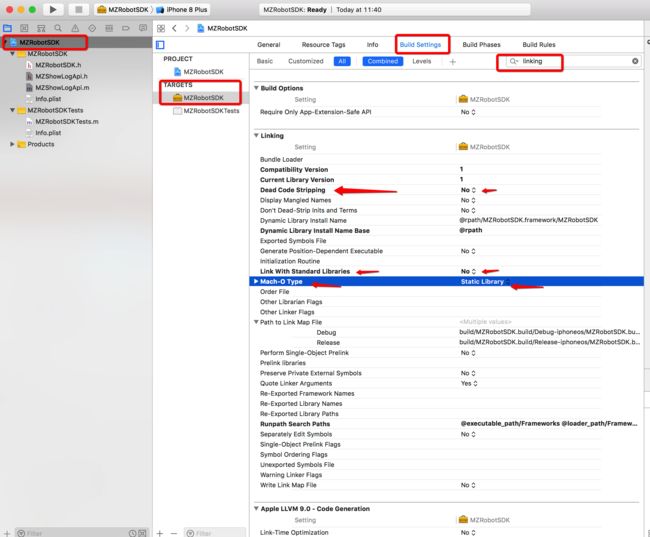Switch to the Resource Tags tab
The height and width of the screenshot is (537, 650).
[x=323, y=45]
